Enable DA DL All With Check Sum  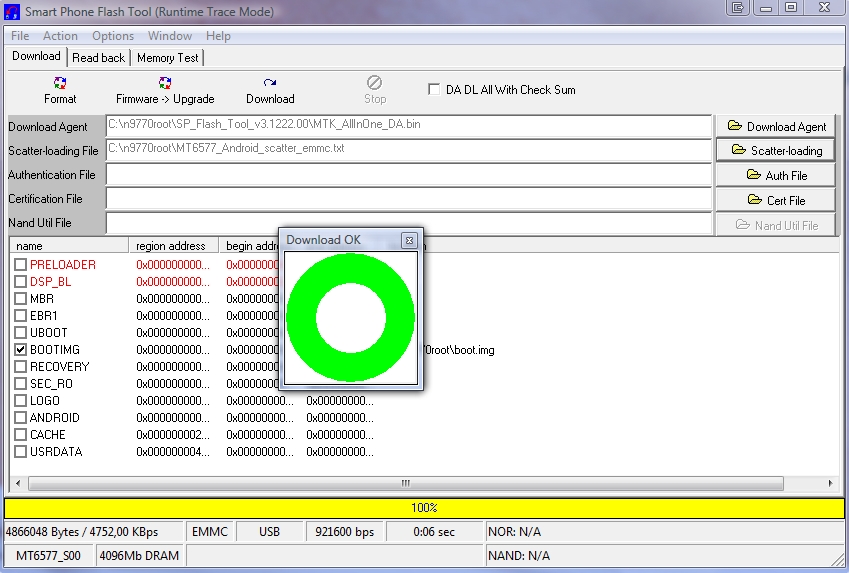(434, 89)
